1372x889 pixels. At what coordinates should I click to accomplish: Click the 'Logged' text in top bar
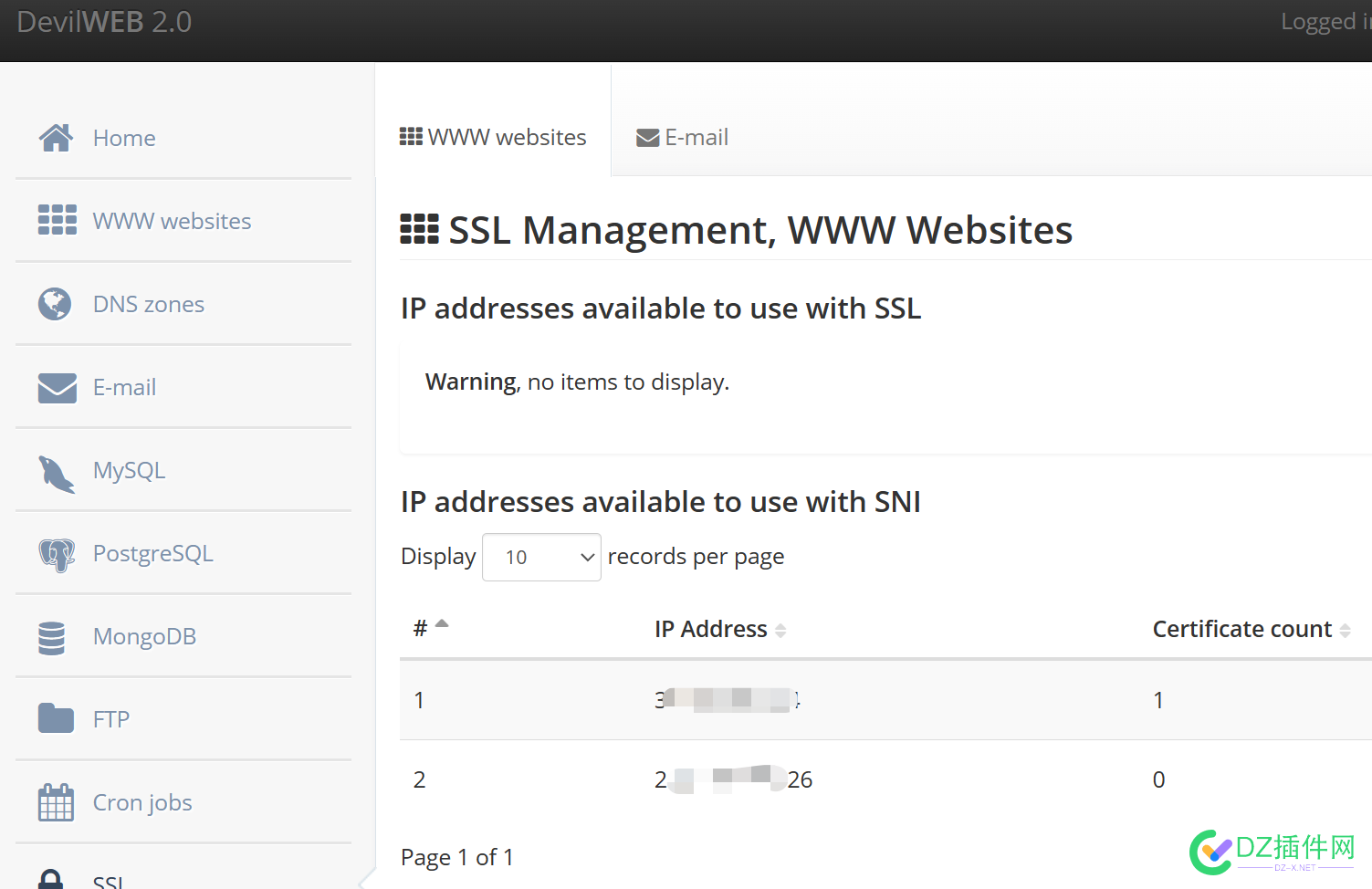coord(1318,21)
